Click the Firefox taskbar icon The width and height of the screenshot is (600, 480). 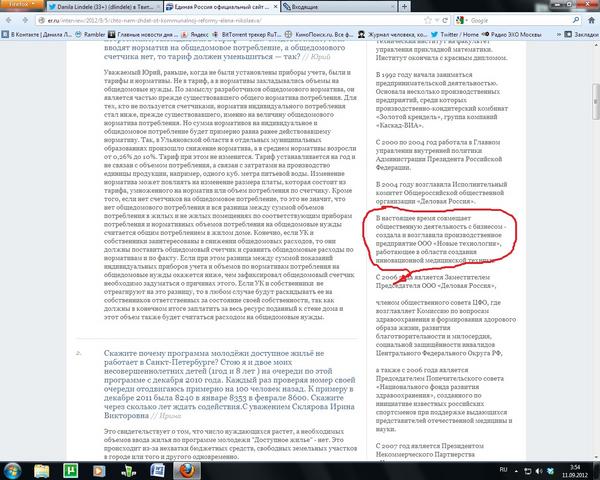[187, 471]
